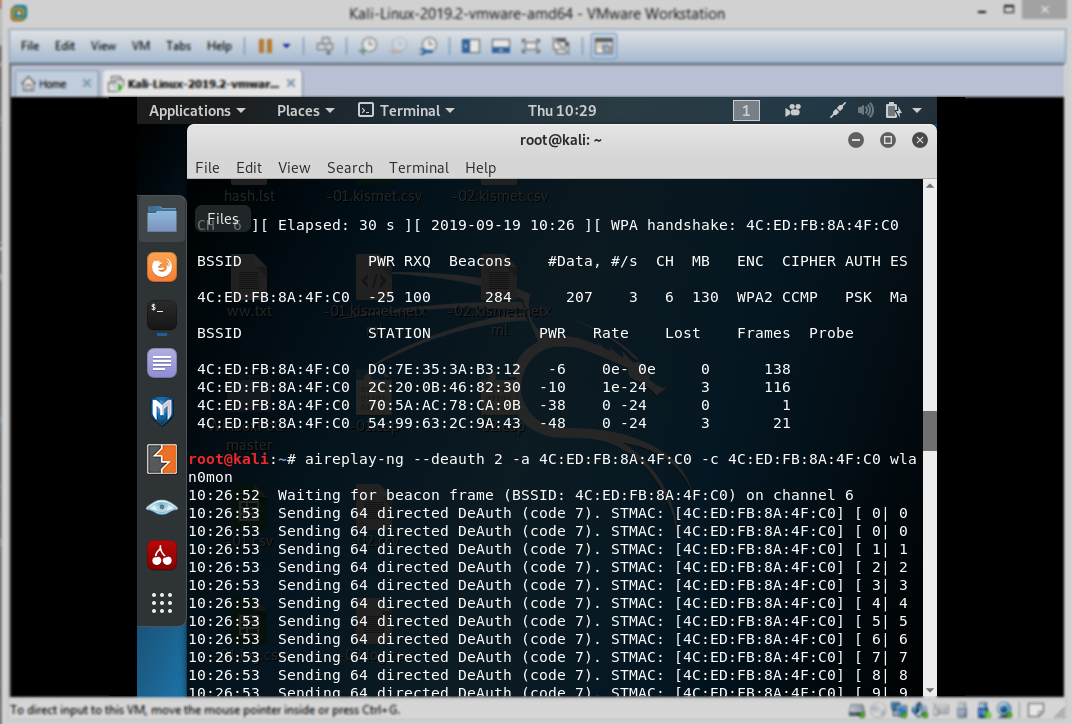Viewport: 1072px width, 724px height.
Task: Click the root@kali prompt text
Action: click(x=228, y=459)
